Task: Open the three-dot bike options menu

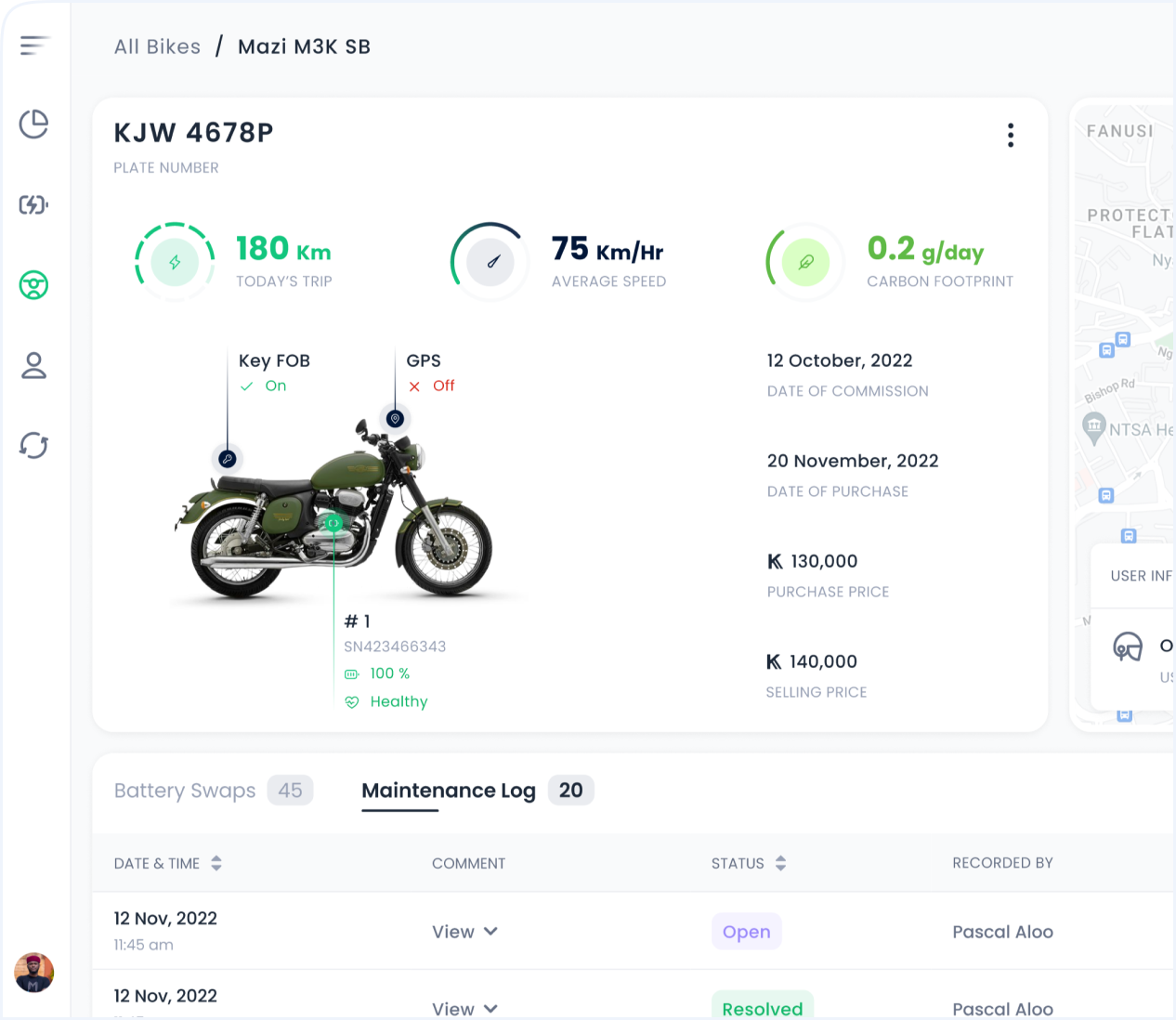Action: (1011, 136)
